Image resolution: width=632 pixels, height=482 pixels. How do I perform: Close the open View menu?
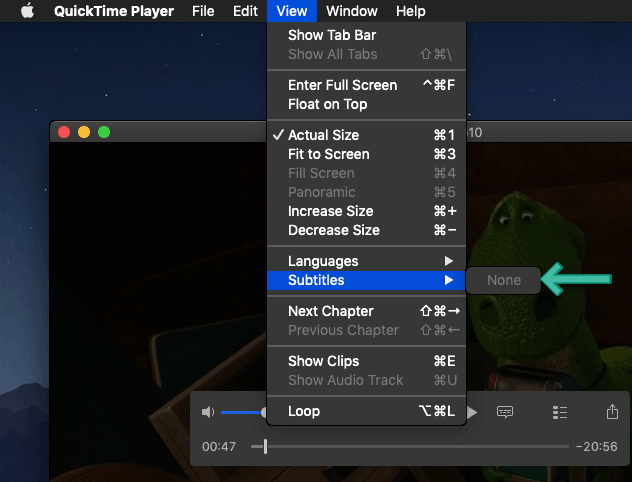click(292, 11)
